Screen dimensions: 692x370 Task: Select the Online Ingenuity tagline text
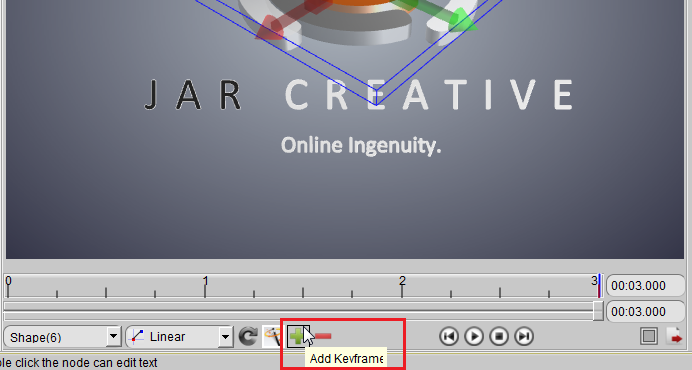pos(361,146)
